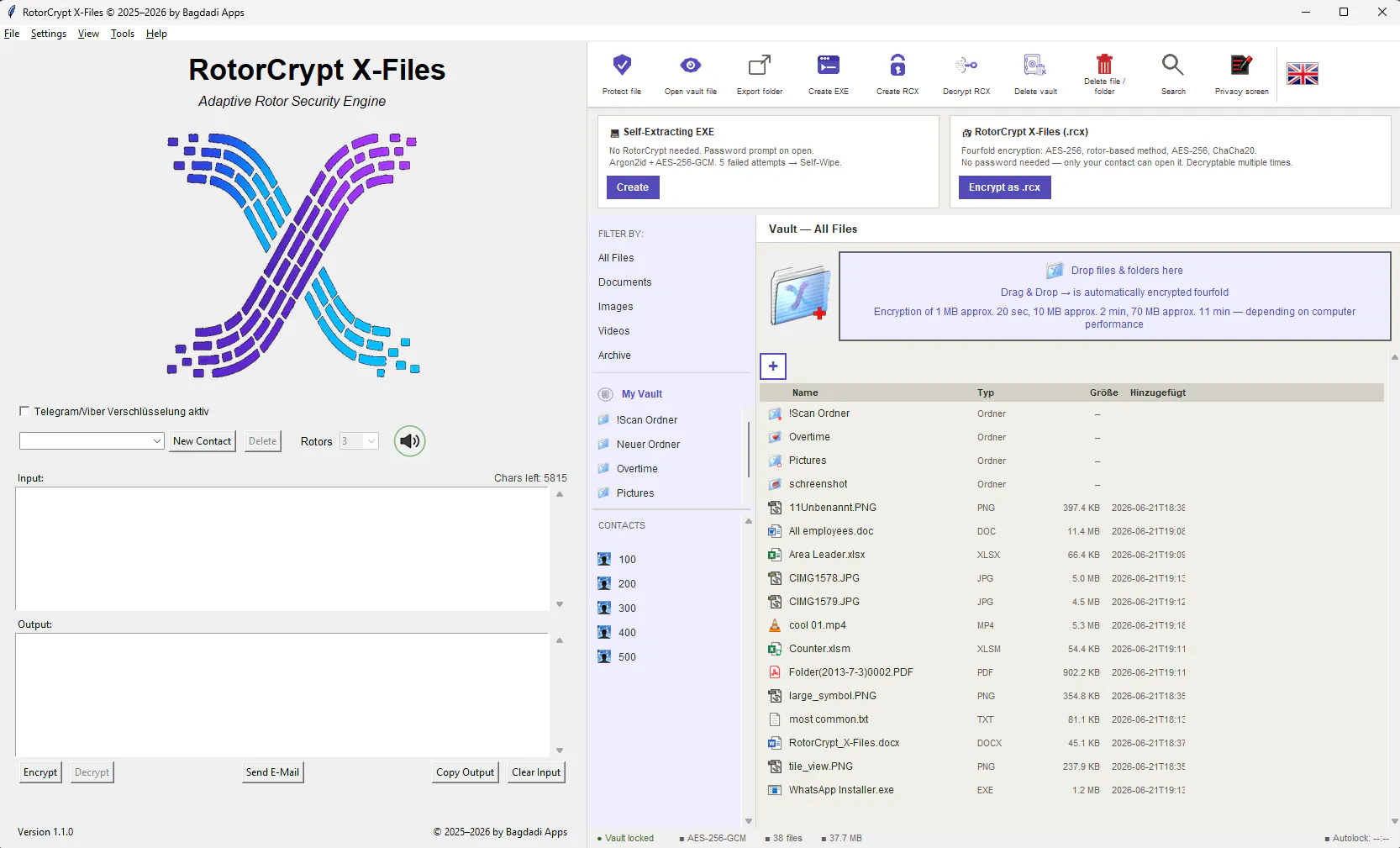Click inside the Input text area
The image size is (1400, 848).
pyautogui.click(x=282, y=549)
